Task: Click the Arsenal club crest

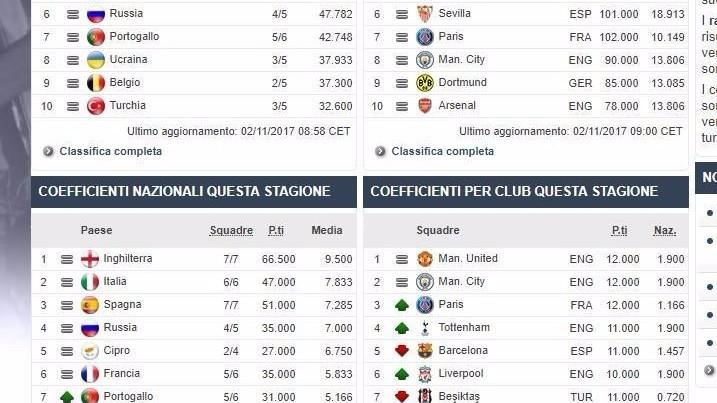Action: pos(425,106)
